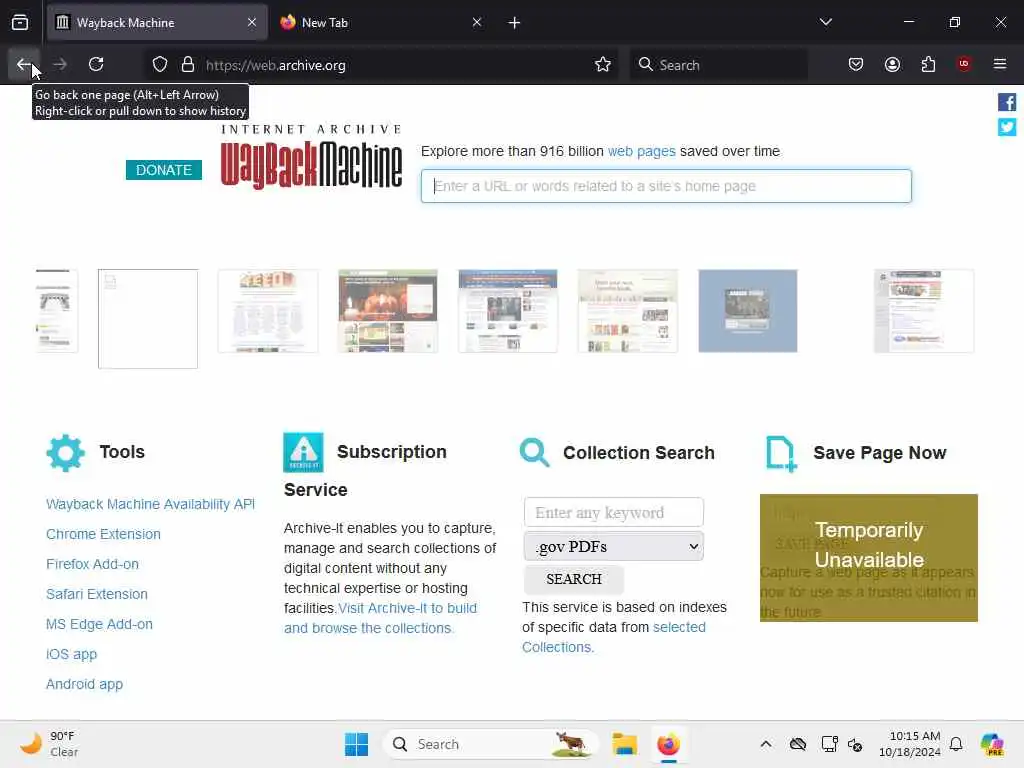
Task: Open the tracking protection shield icon
Action: [160, 65]
